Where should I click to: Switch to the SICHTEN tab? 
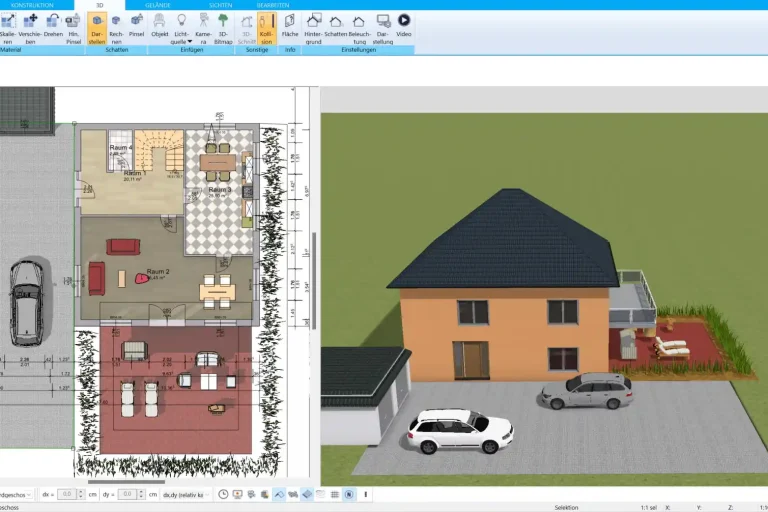tap(220, 5)
